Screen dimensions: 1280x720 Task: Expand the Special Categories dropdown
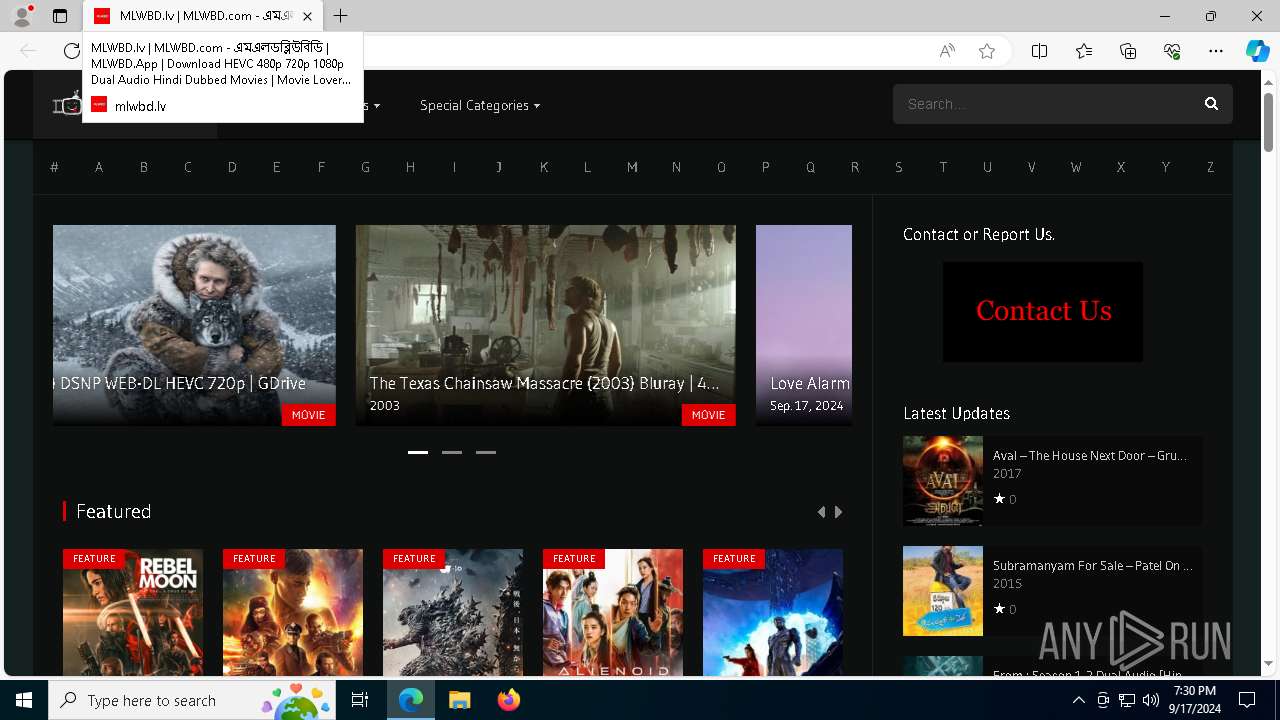pos(480,105)
